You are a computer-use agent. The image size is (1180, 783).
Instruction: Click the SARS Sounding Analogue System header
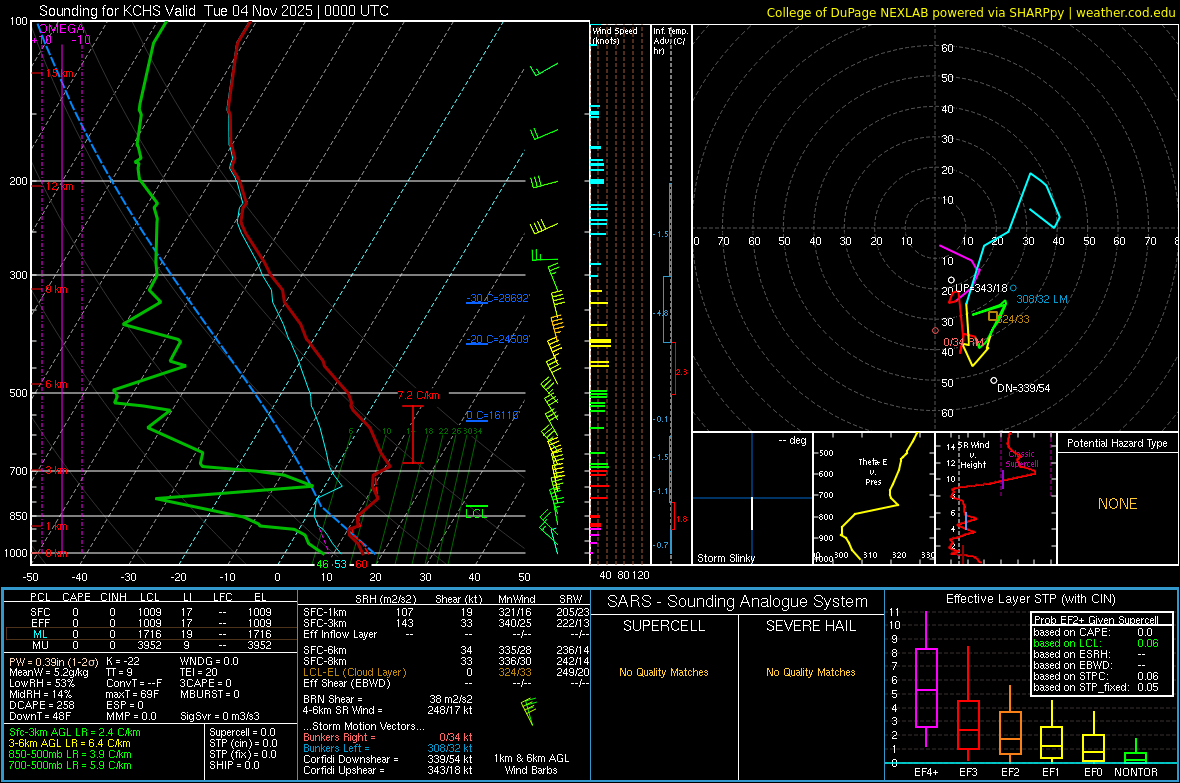point(737,602)
